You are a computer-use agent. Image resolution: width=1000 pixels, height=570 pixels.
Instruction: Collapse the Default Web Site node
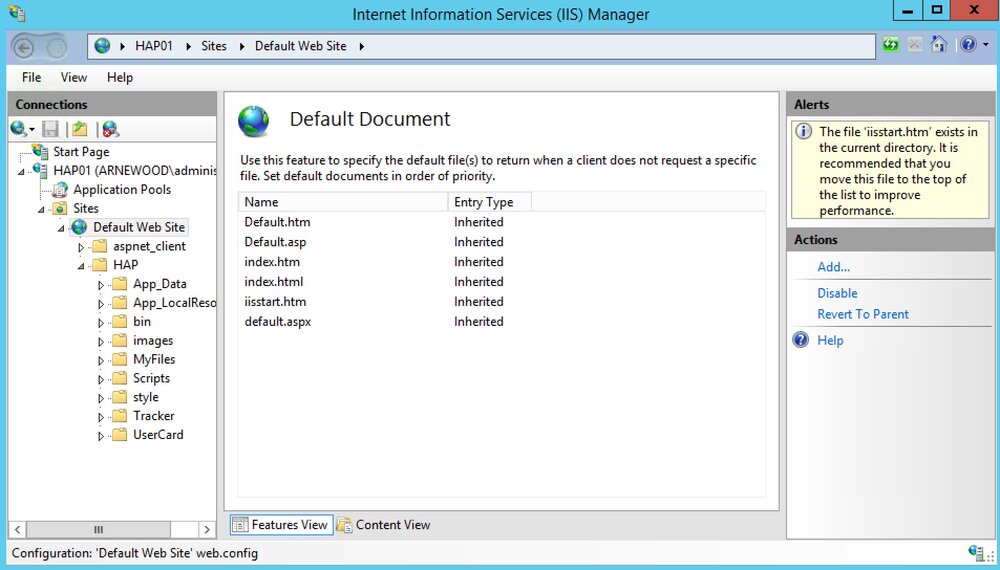click(61, 228)
